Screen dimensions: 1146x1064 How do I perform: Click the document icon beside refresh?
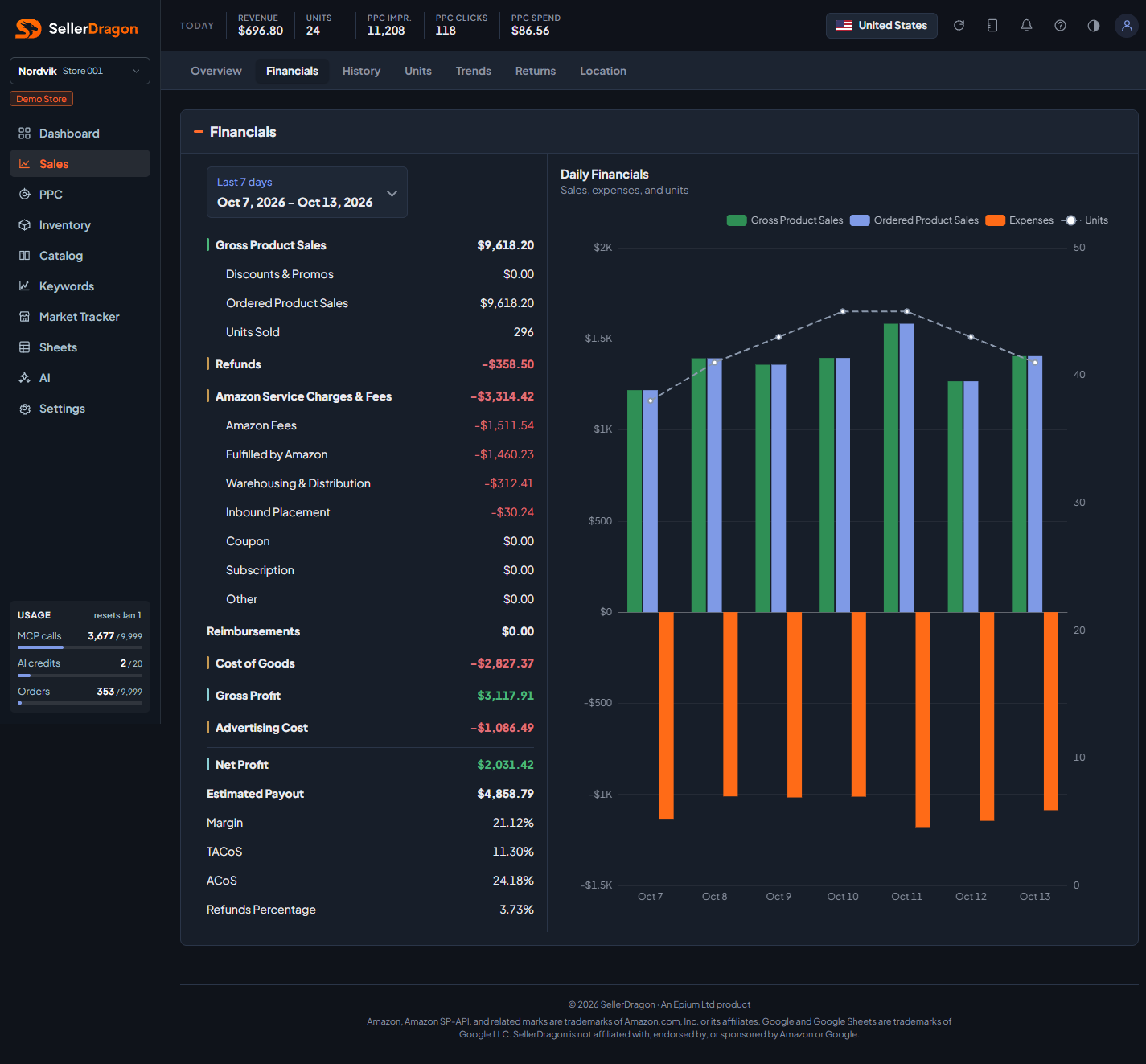coord(992,26)
